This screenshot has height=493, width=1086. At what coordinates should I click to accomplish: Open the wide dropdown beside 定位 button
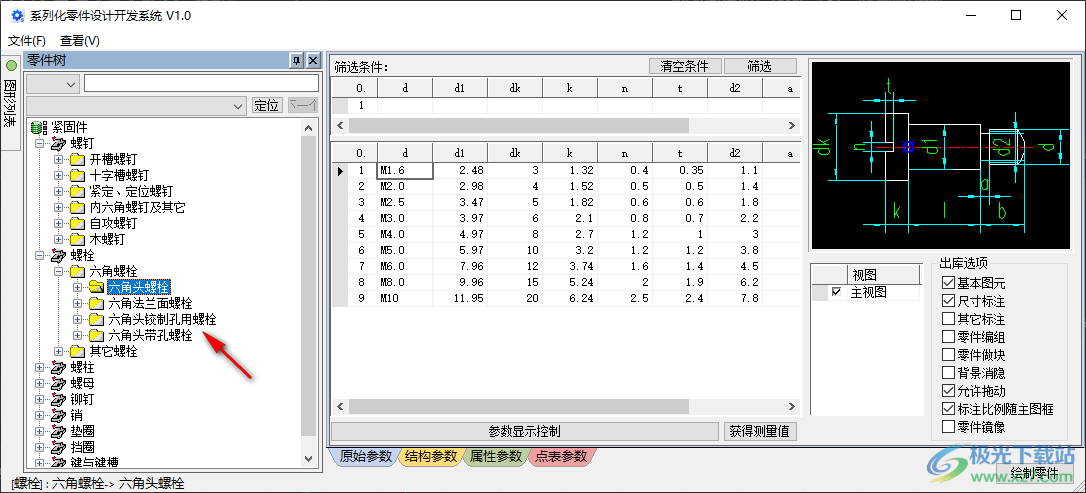pyautogui.click(x=136, y=106)
